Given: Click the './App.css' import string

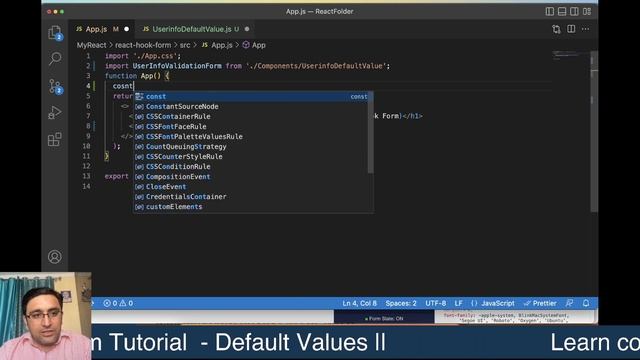Looking at the screenshot, I should pos(155,56).
